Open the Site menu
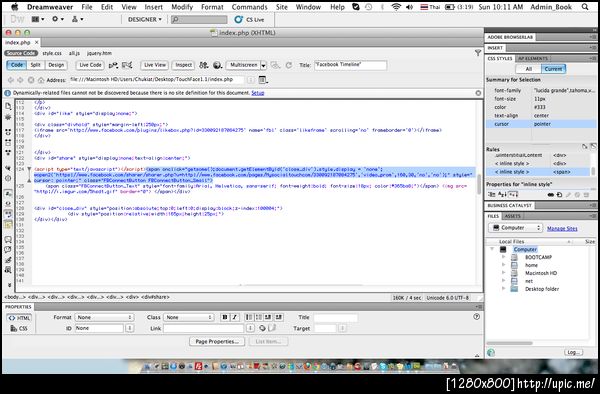This screenshot has height=394, width=600. 282,7
